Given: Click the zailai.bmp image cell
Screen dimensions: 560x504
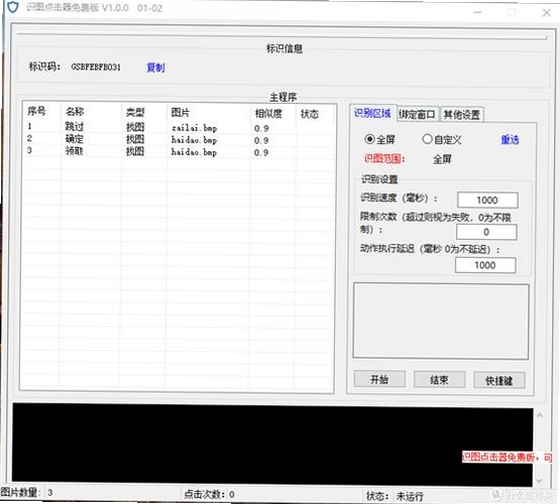Looking at the screenshot, I should [x=194, y=128].
